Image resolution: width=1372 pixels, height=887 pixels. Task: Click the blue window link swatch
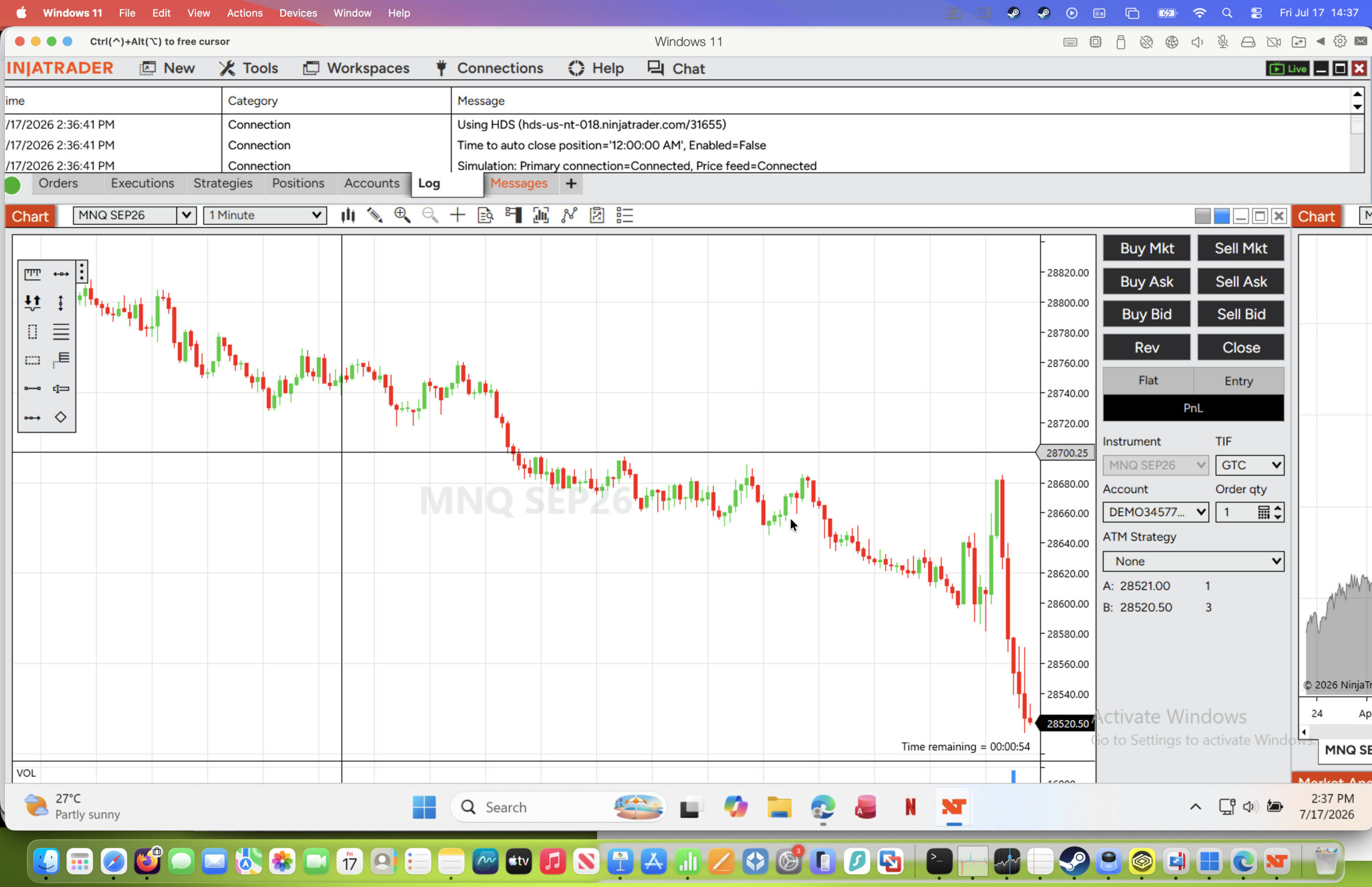point(1221,216)
